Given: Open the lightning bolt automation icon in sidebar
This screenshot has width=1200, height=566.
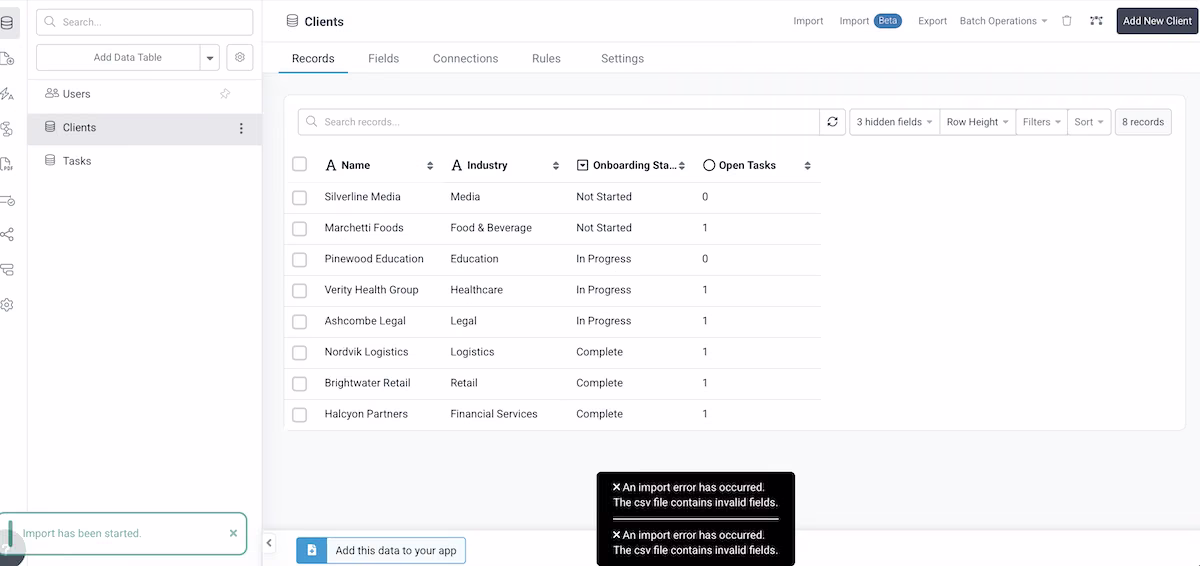Looking at the screenshot, I should coord(7,94).
